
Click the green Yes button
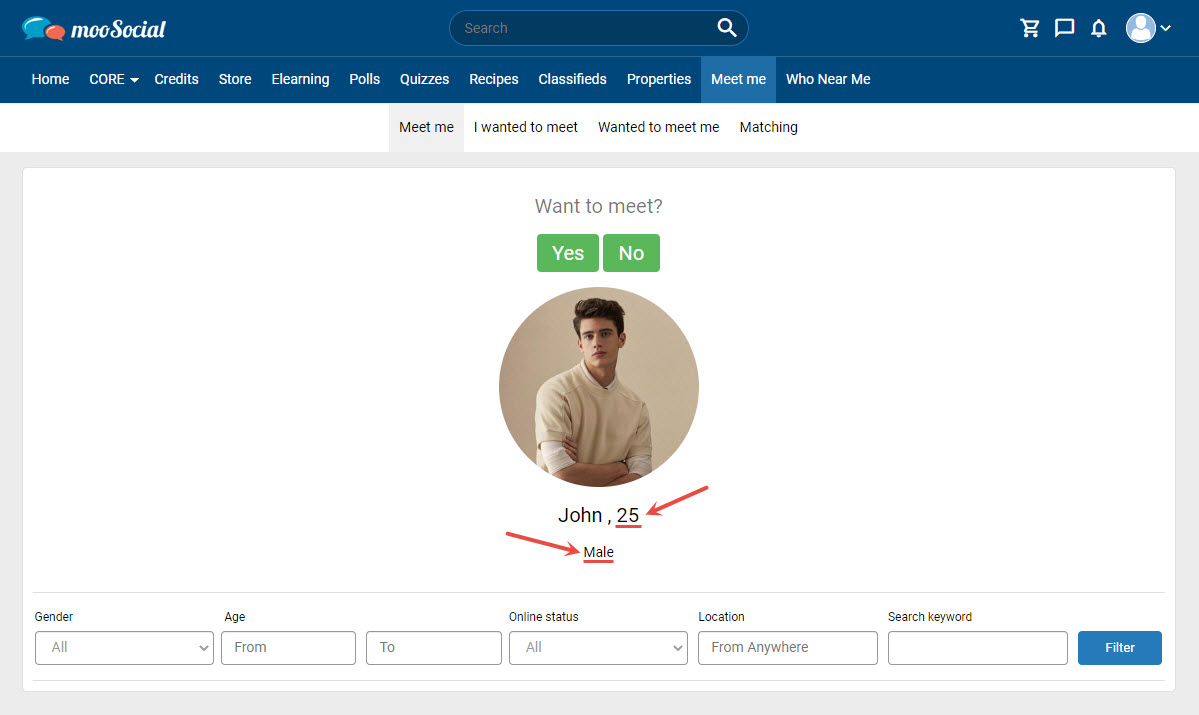pyautogui.click(x=568, y=253)
